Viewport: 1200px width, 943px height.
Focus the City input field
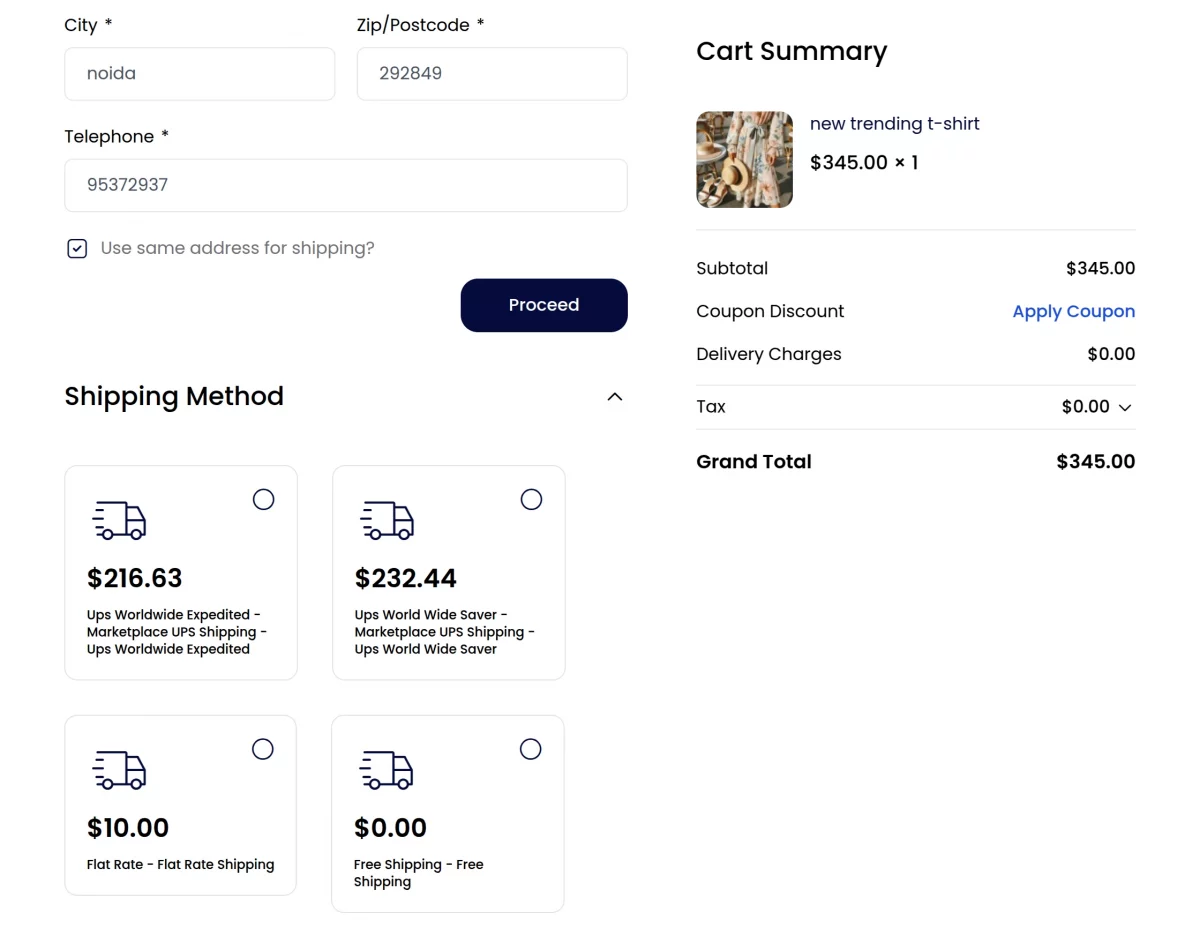[x=199, y=74]
